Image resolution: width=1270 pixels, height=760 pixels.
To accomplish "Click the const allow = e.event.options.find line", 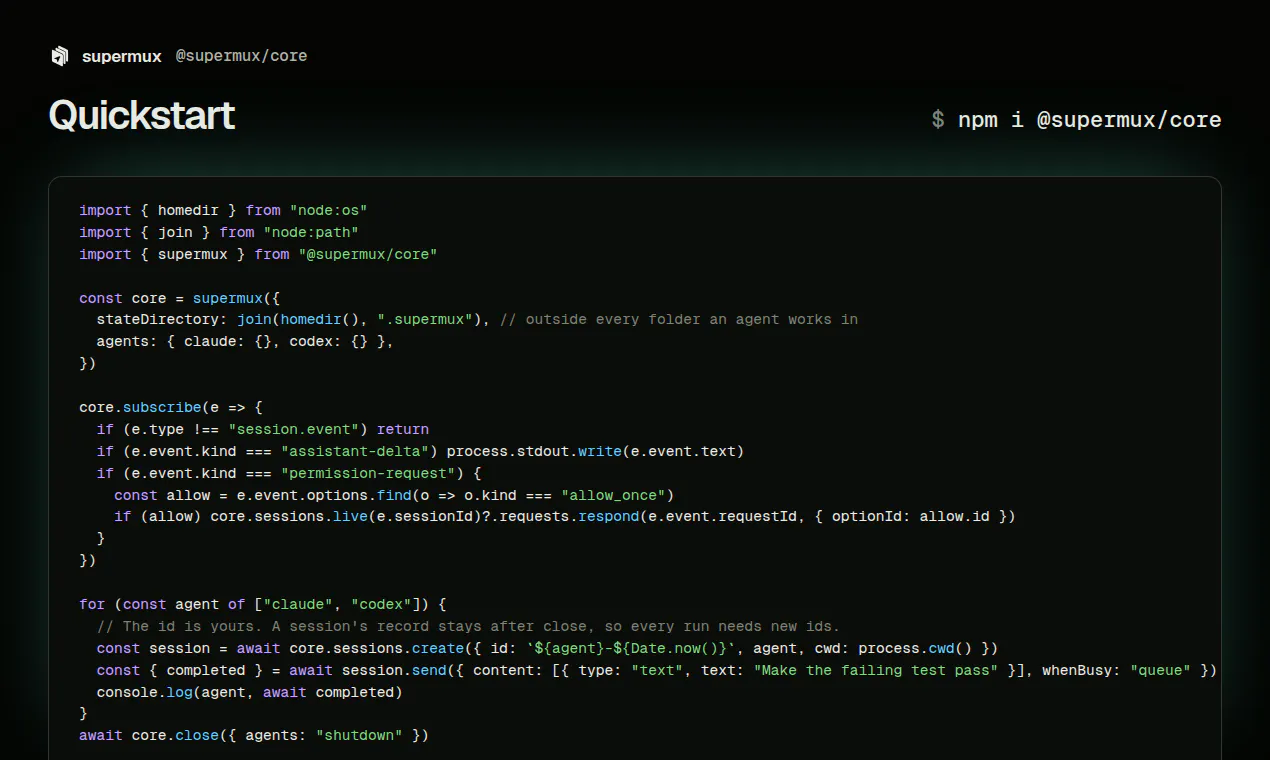I will coord(394,496).
